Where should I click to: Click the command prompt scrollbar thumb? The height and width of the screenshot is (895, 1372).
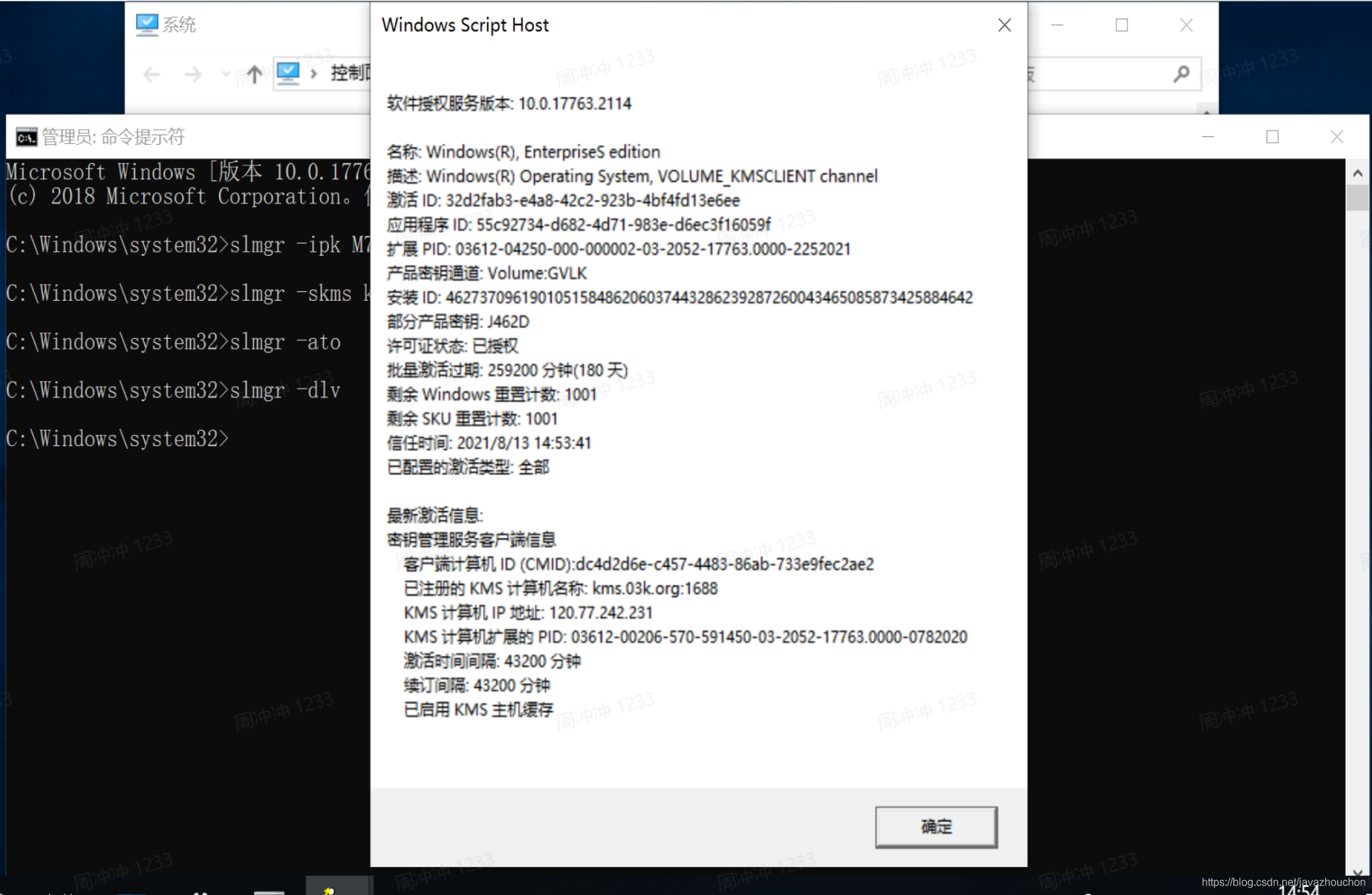pos(1357,198)
